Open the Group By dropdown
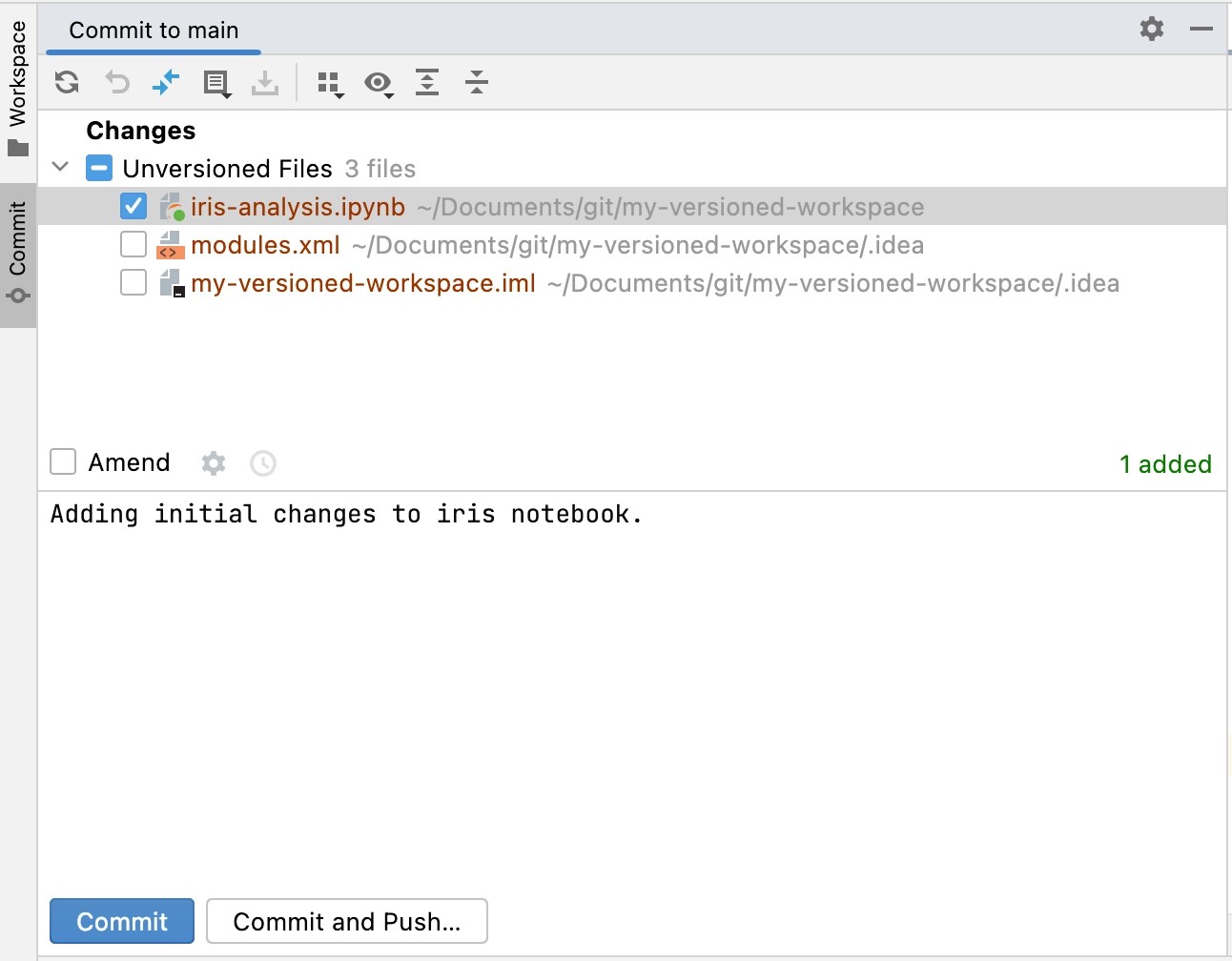Image resolution: width=1232 pixels, height=961 pixels. (330, 84)
